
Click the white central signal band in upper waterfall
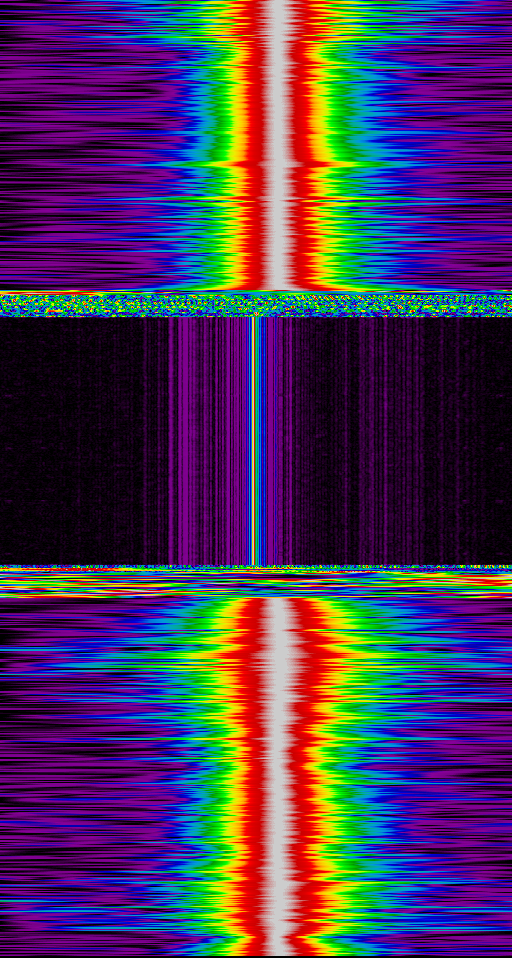pyautogui.click(x=278, y=145)
